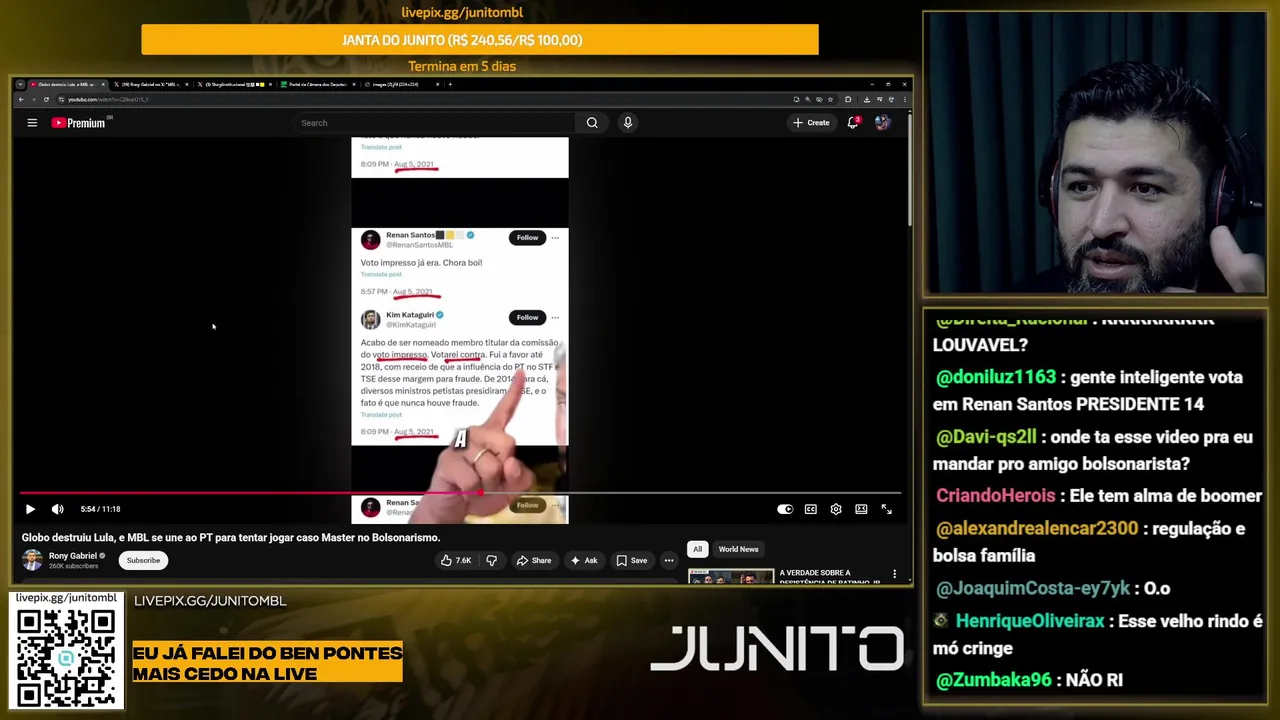Click 'Termina em 5 dias' text
Viewport: 1280px width, 720px height.
[x=462, y=66]
